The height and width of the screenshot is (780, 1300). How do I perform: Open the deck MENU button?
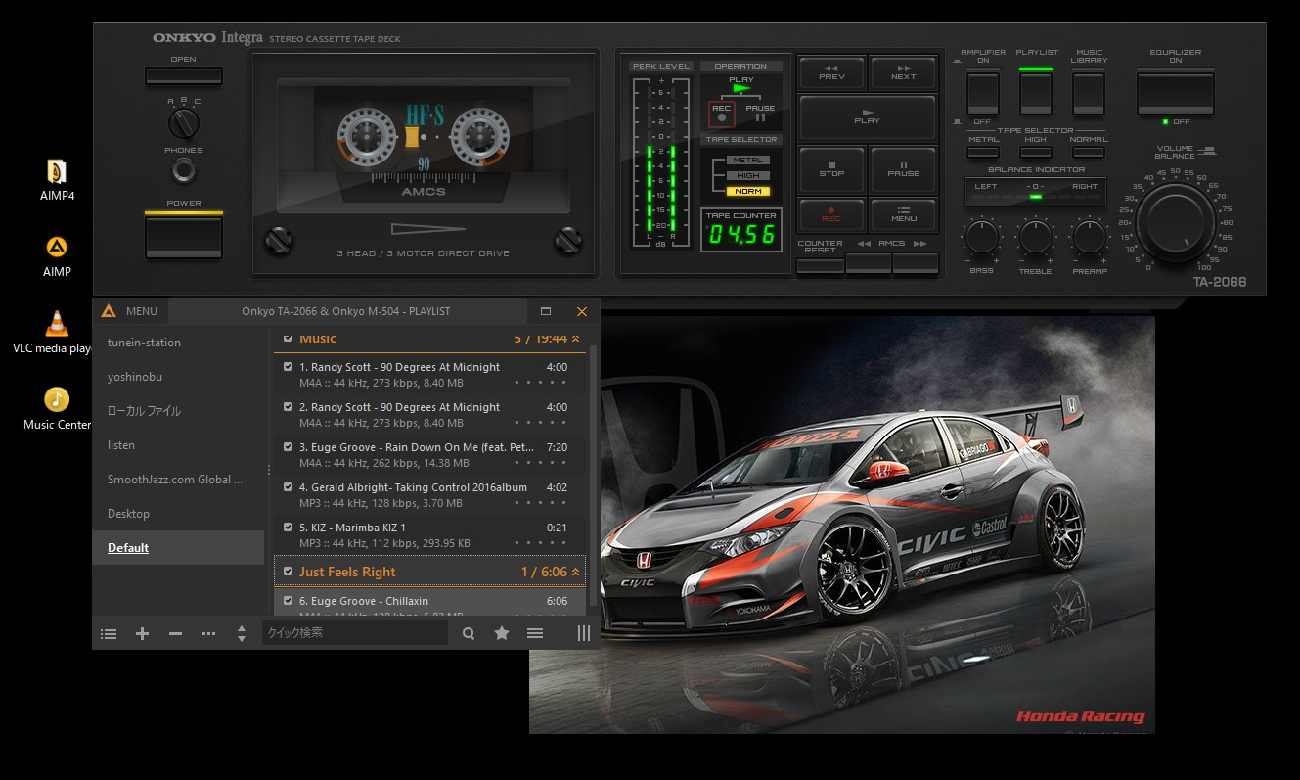pyautogui.click(x=903, y=215)
